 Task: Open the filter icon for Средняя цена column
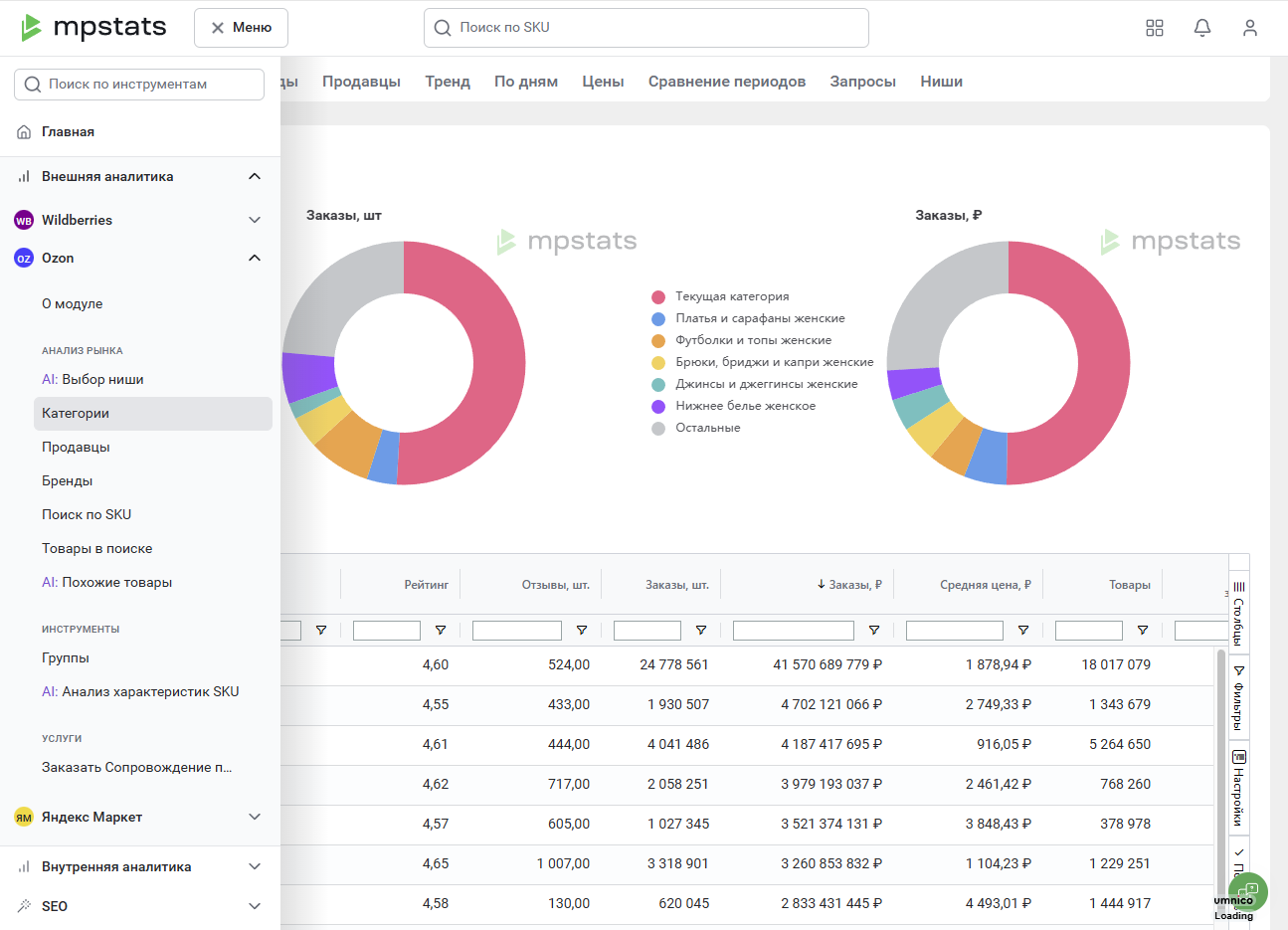click(x=1023, y=630)
